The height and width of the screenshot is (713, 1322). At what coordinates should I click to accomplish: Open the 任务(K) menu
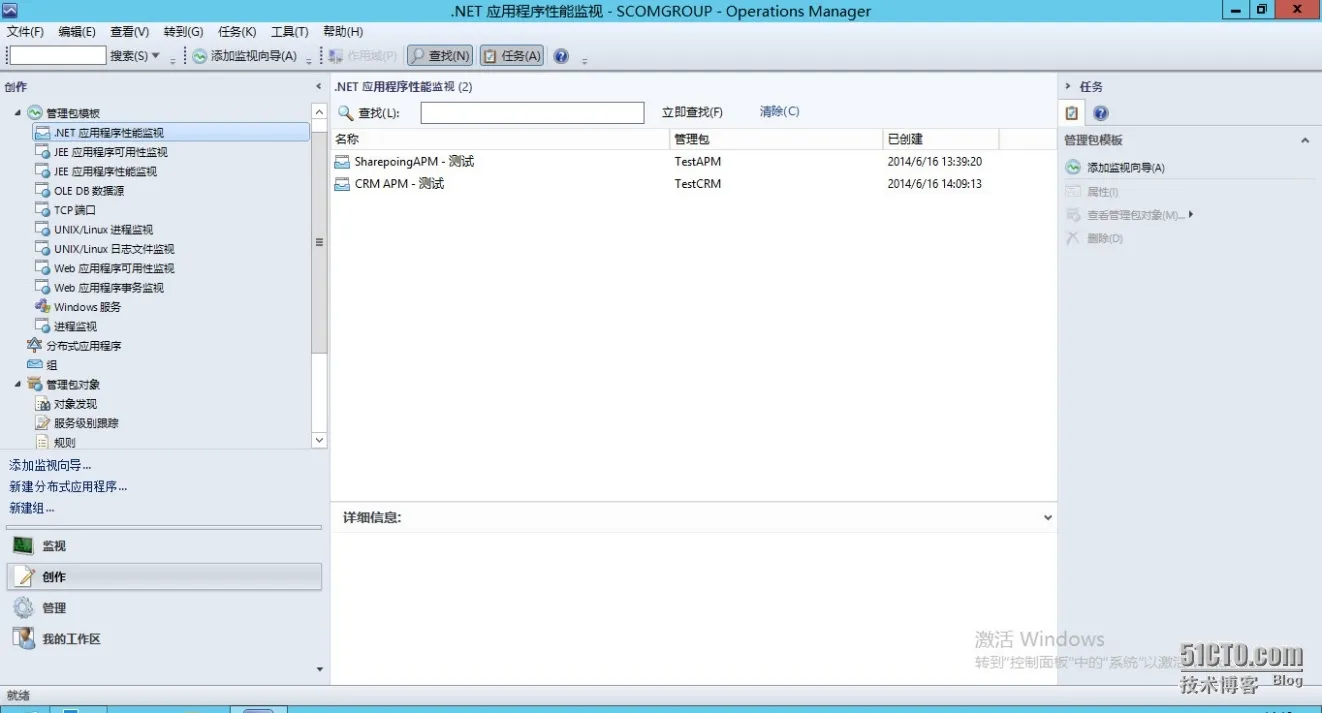tap(237, 32)
